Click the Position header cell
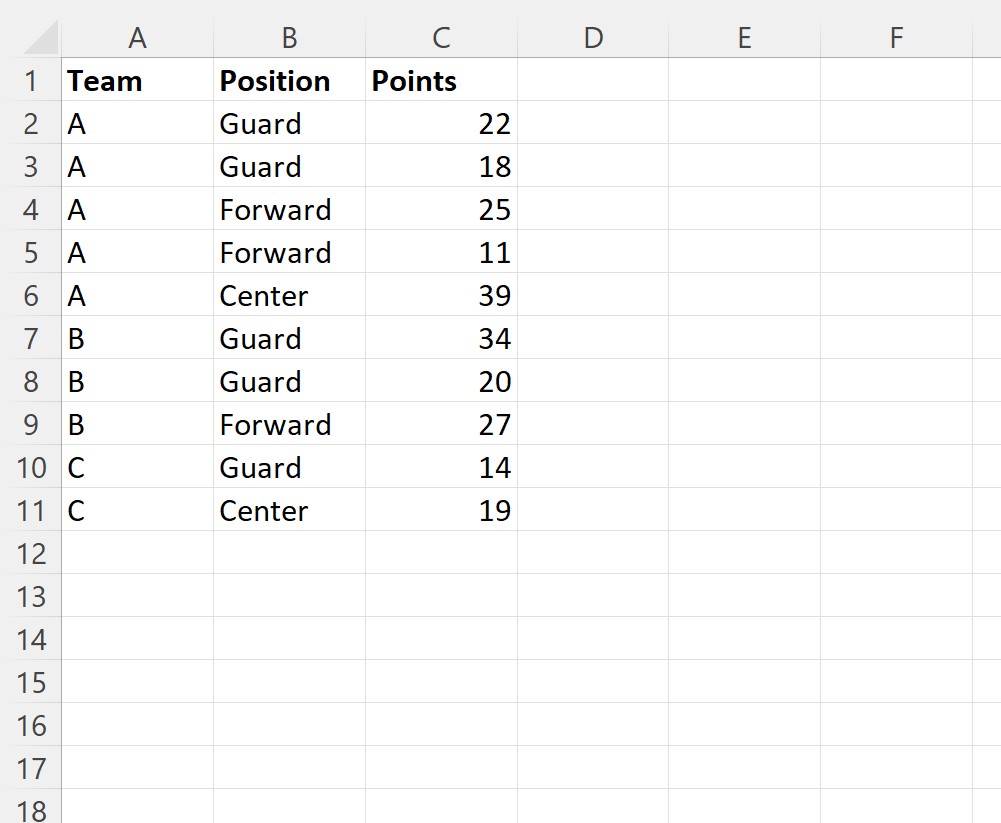Viewport: 1001px width, 823px height. point(289,80)
